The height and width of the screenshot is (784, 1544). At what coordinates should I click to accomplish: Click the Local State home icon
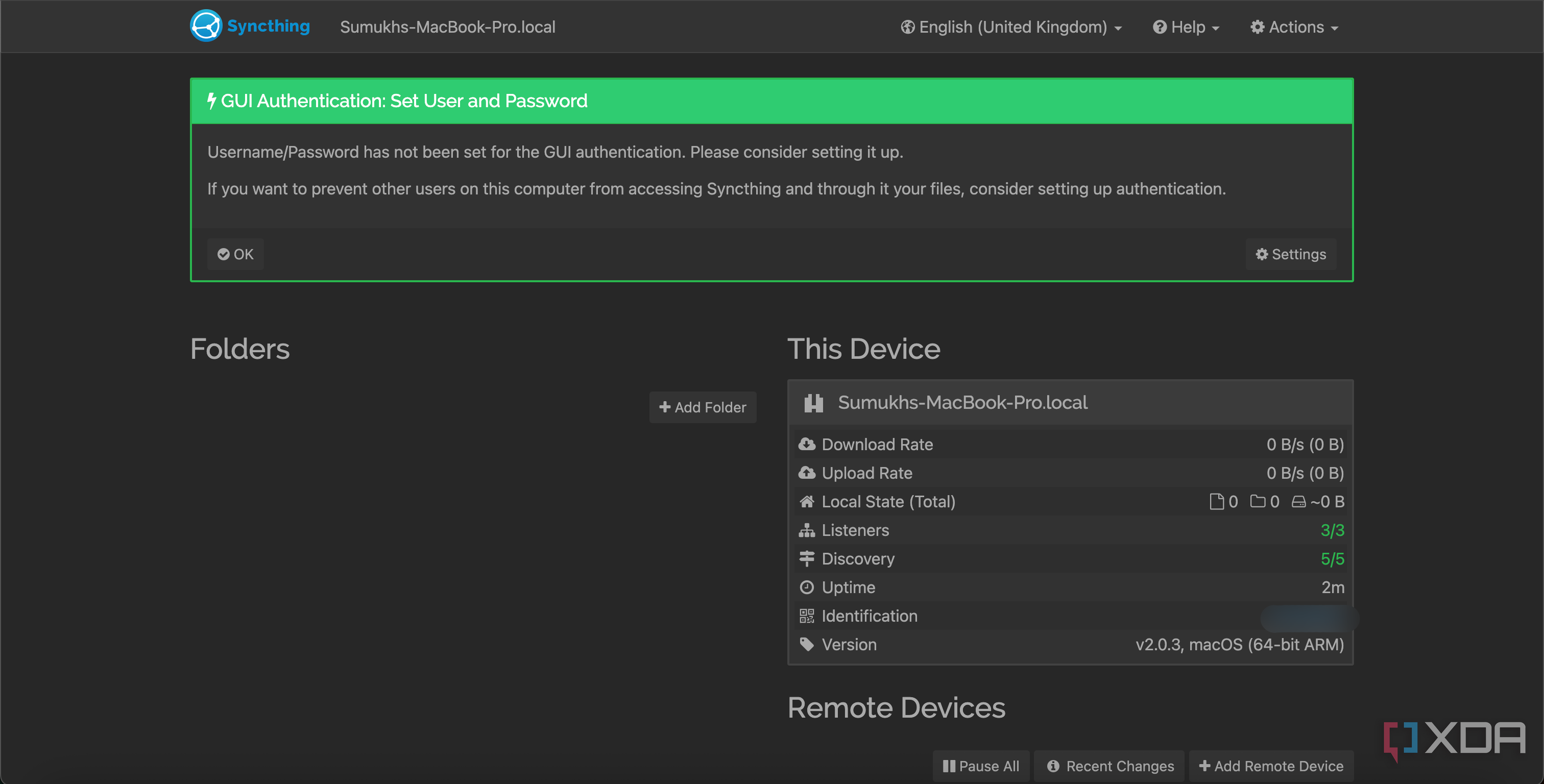tap(807, 502)
